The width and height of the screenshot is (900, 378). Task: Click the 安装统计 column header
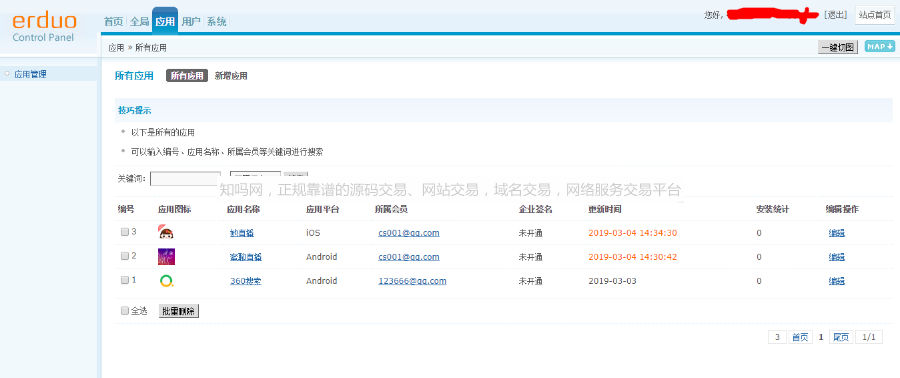(x=773, y=209)
